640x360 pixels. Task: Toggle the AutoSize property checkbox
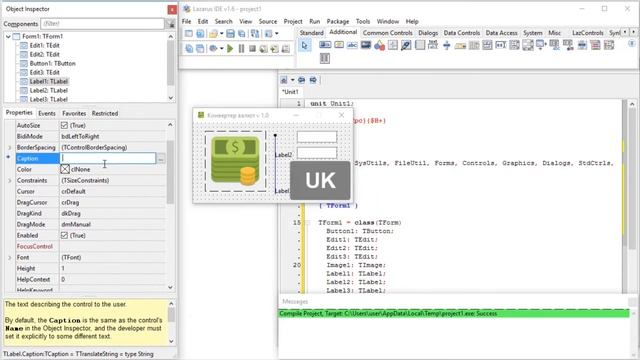coord(64,125)
